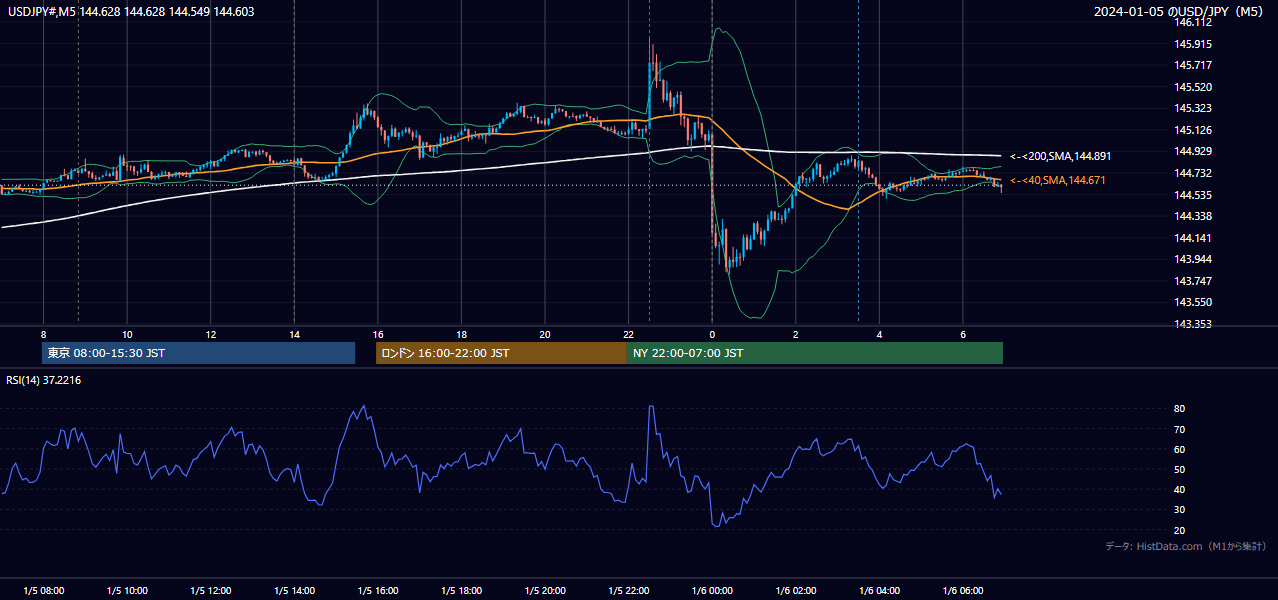1278x600 pixels.
Task: Click the 145.915 price axis label
Action: (x=1194, y=44)
